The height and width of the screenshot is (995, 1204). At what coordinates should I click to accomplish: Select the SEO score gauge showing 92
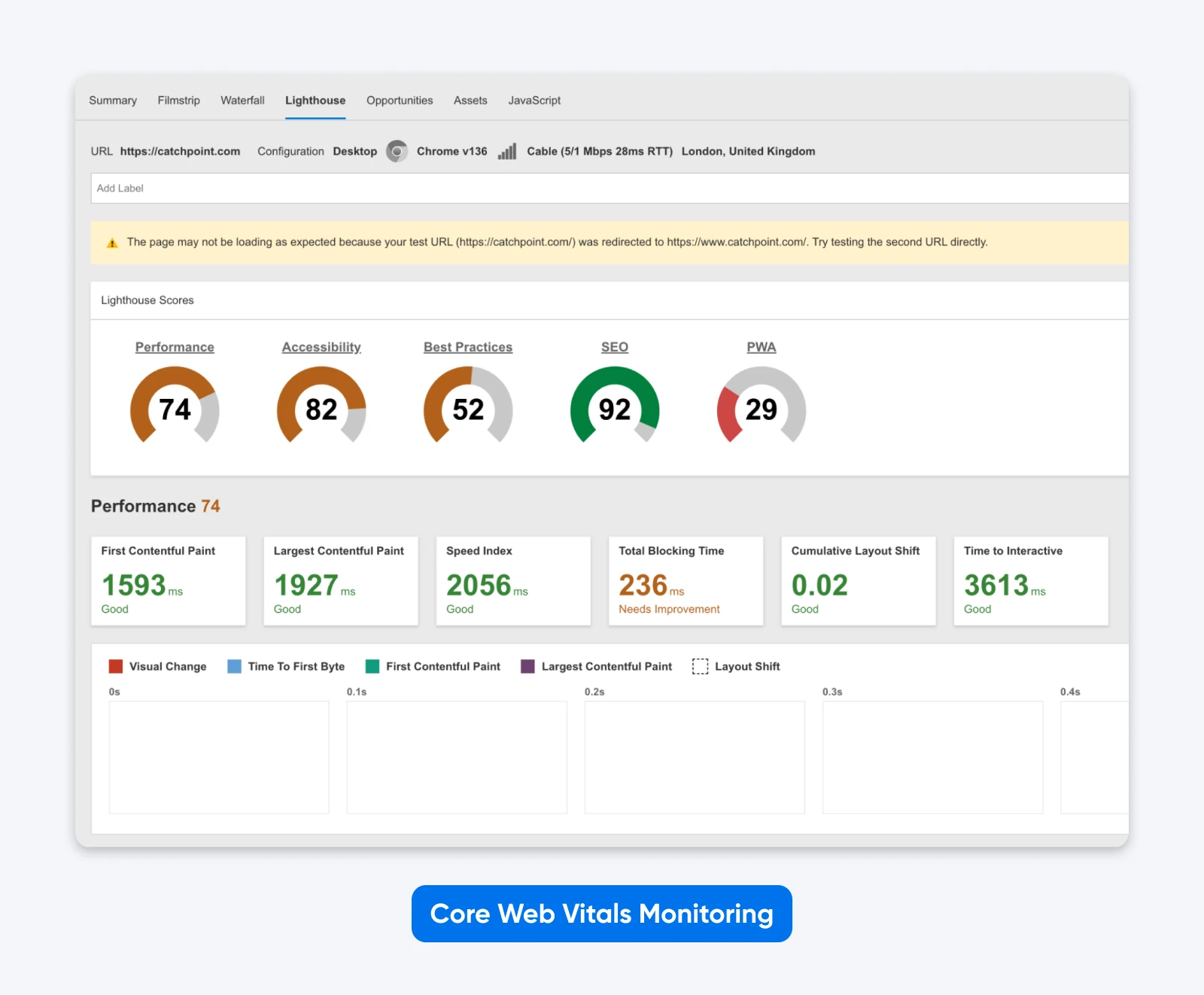[x=615, y=409]
